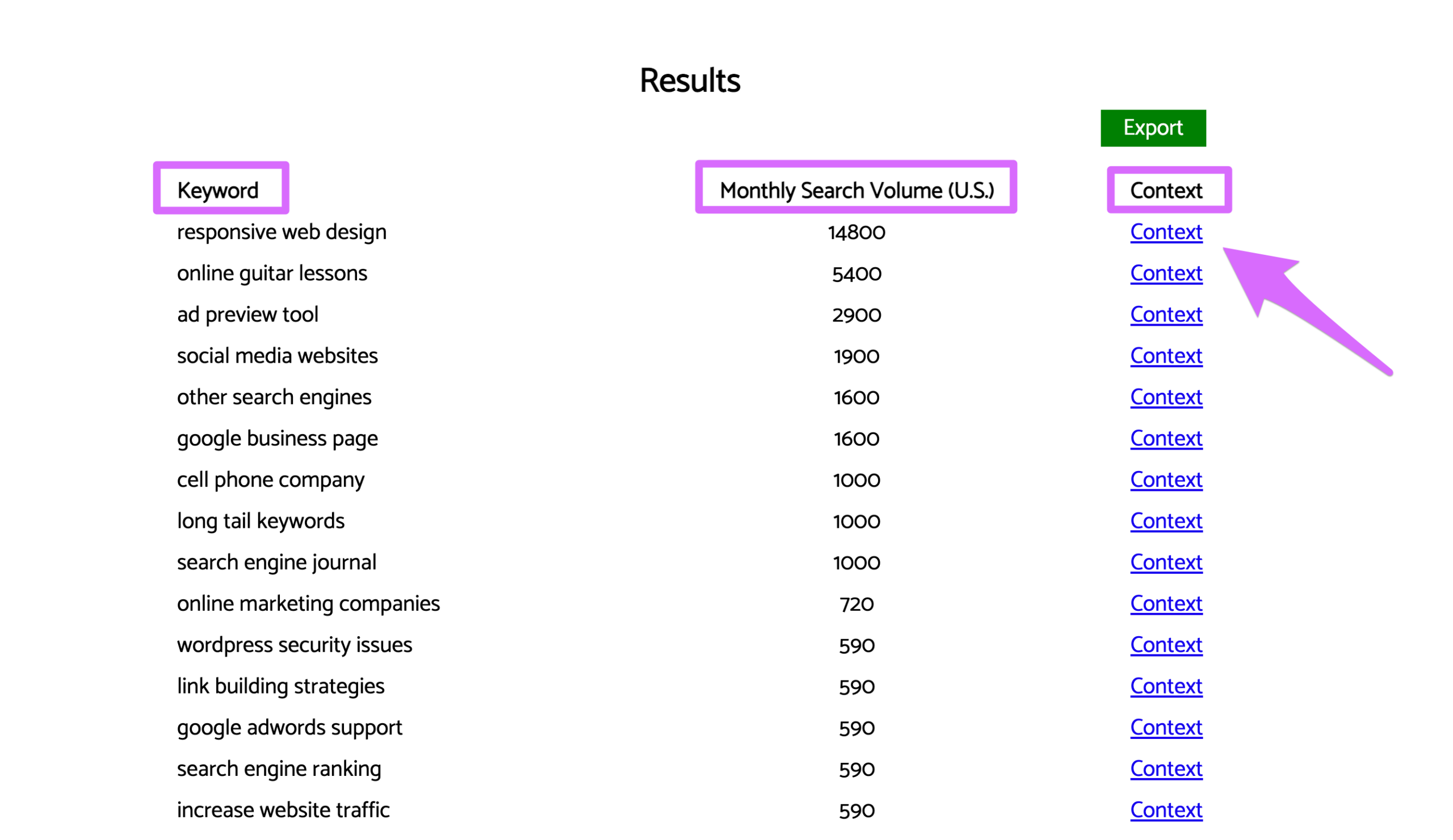Select keyword 'ad preview tool'

coord(247,315)
